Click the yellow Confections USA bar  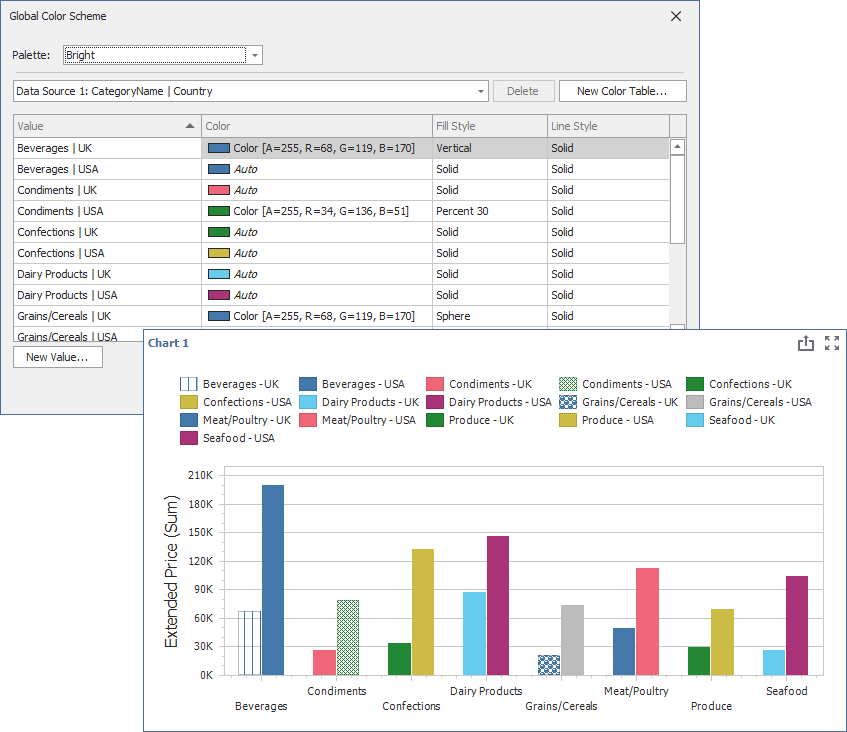point(423,612)
